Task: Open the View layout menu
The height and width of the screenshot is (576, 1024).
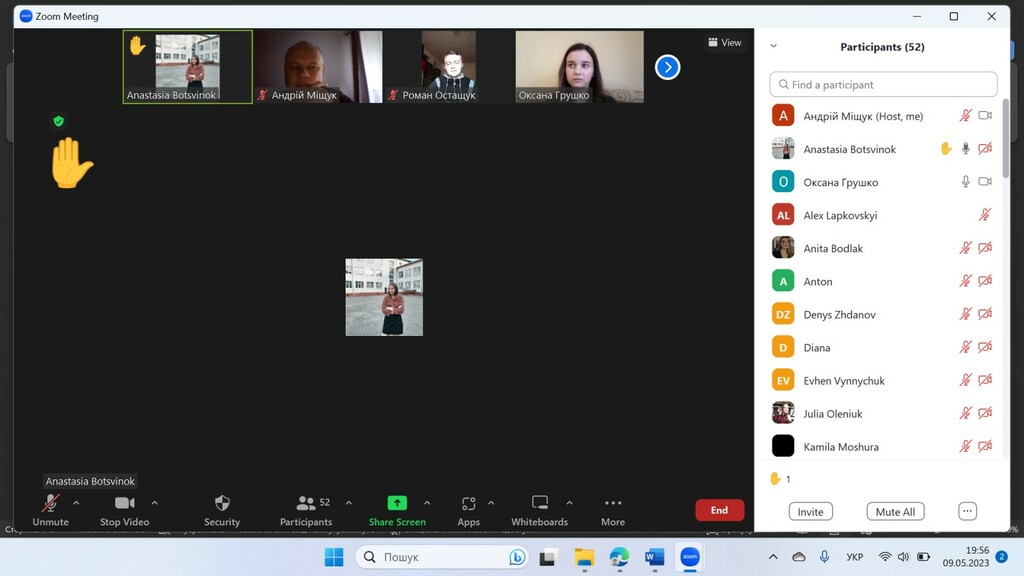Action: coord(725,43)
